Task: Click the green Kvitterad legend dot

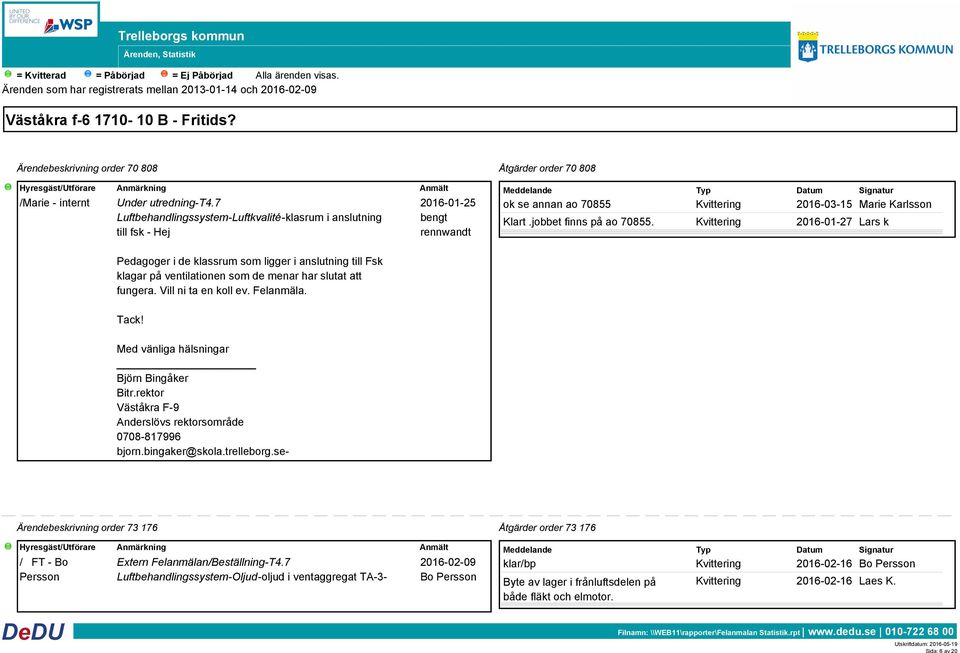Action: 8,74
